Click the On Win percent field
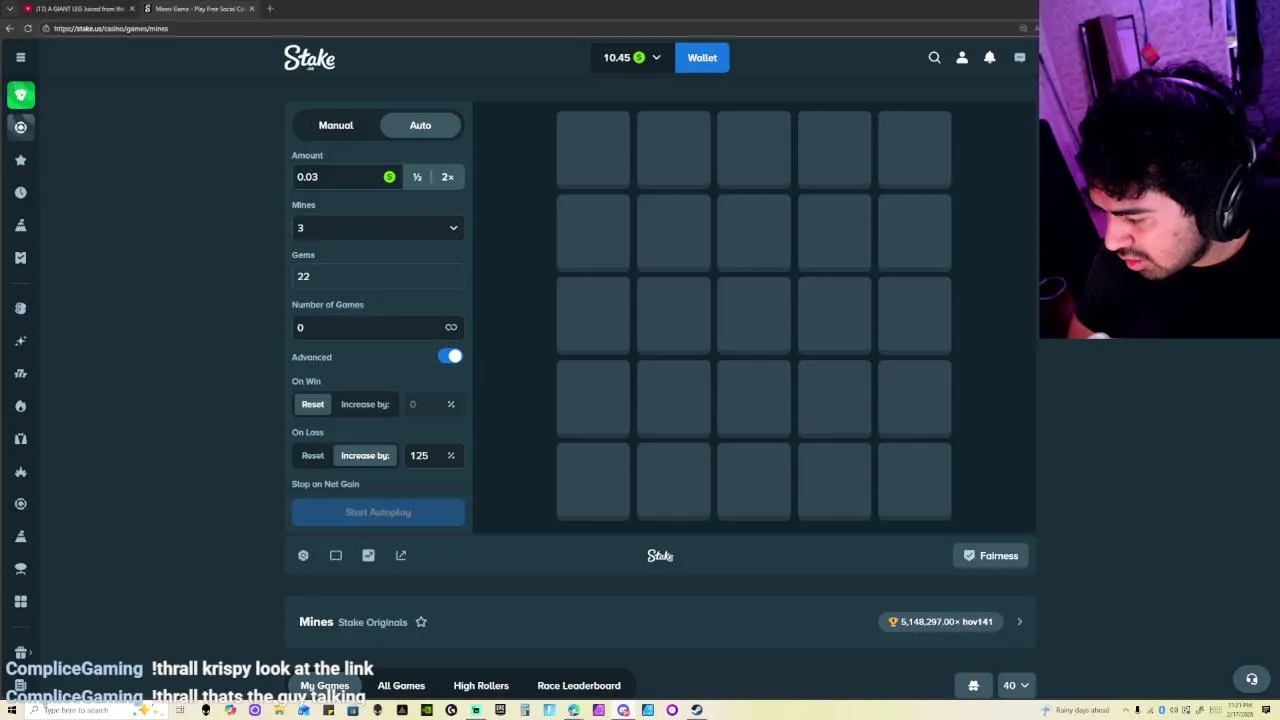 tap(432, 404)
